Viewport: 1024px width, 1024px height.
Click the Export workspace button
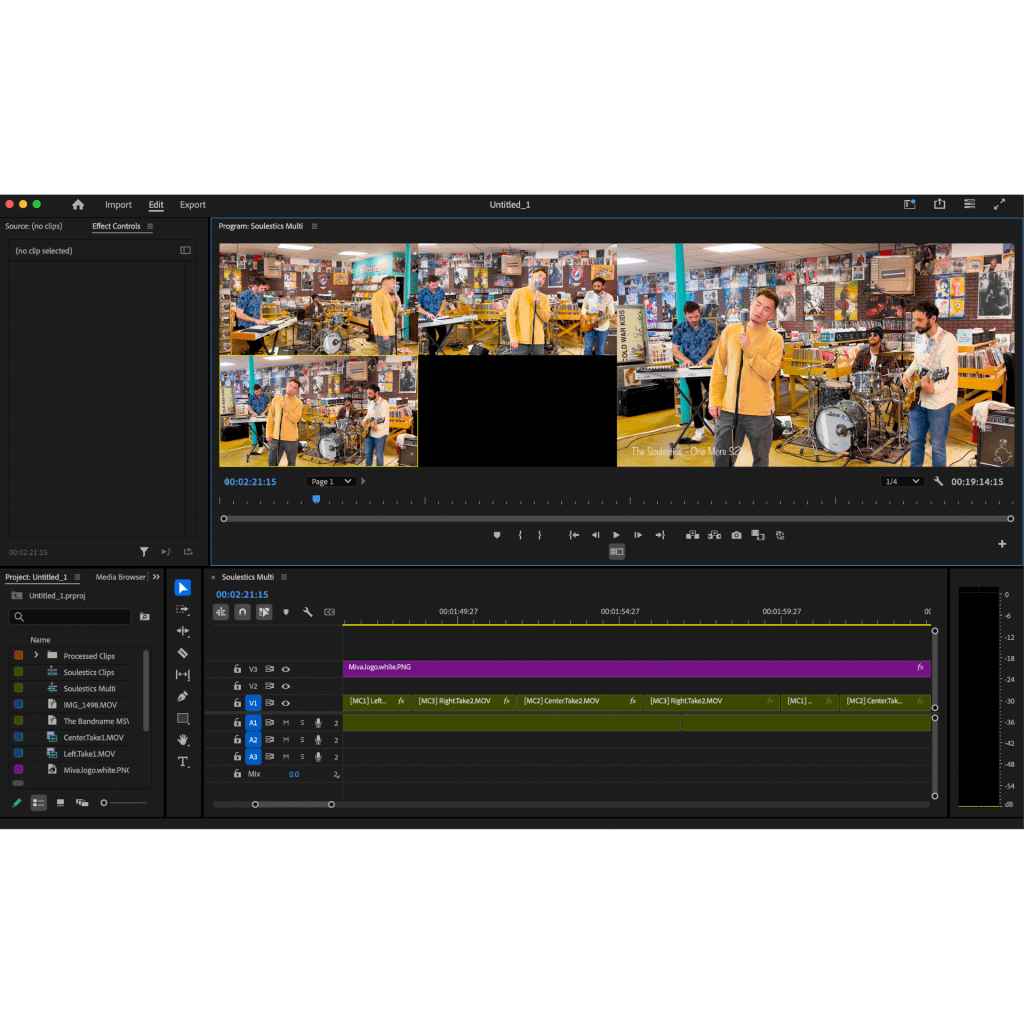pyautogui.click(x=193, y=205)
